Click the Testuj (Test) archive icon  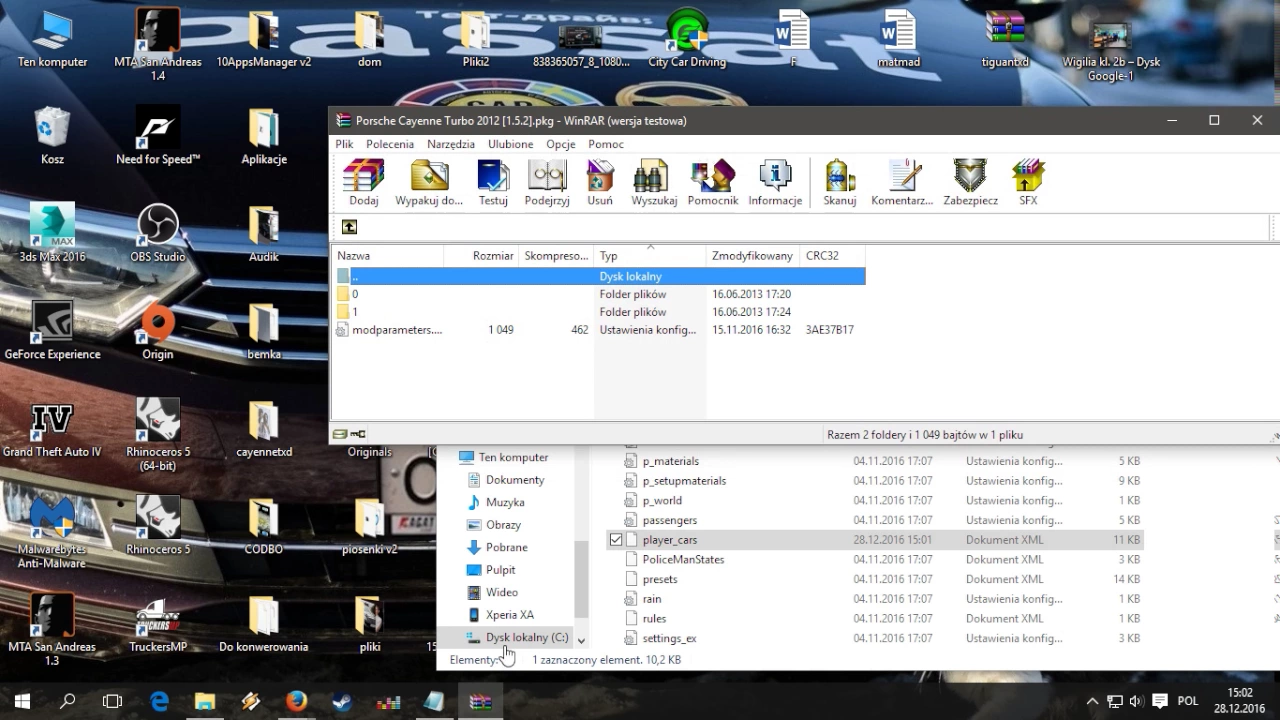tap(493, 182)
